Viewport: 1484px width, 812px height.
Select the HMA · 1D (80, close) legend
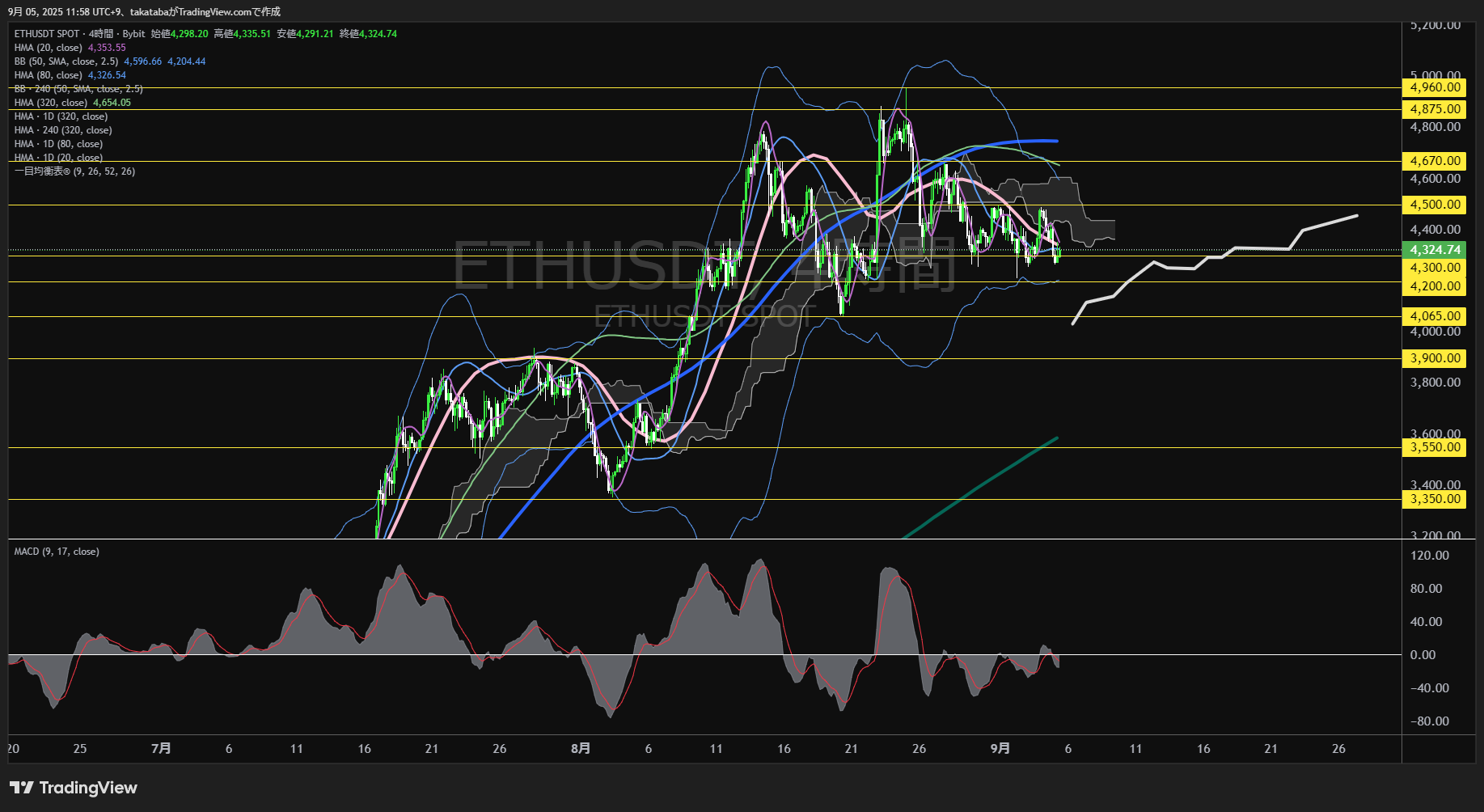[58, 144]
